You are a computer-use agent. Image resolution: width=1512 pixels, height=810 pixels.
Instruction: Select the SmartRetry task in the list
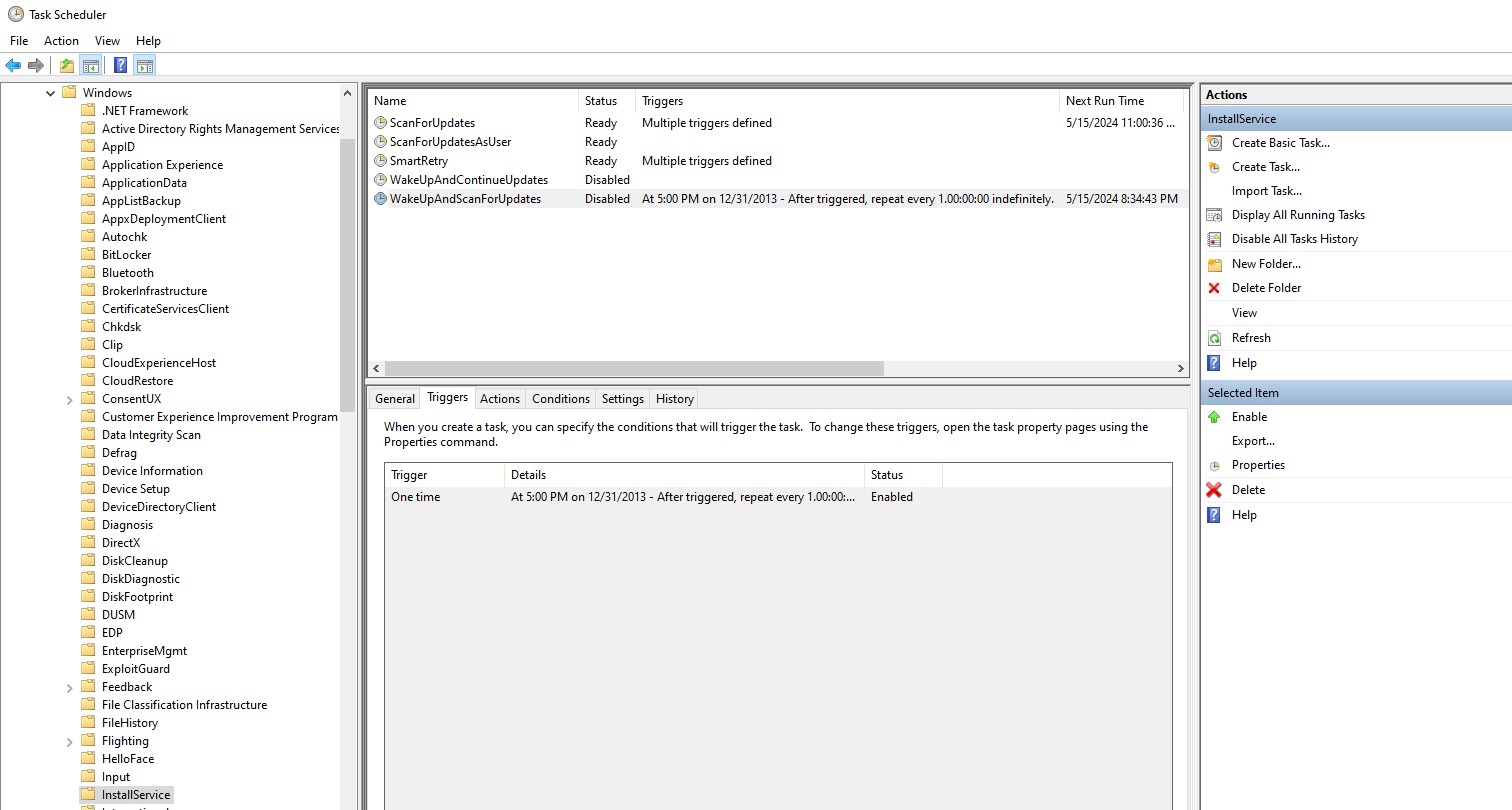[x=417, y=160]
